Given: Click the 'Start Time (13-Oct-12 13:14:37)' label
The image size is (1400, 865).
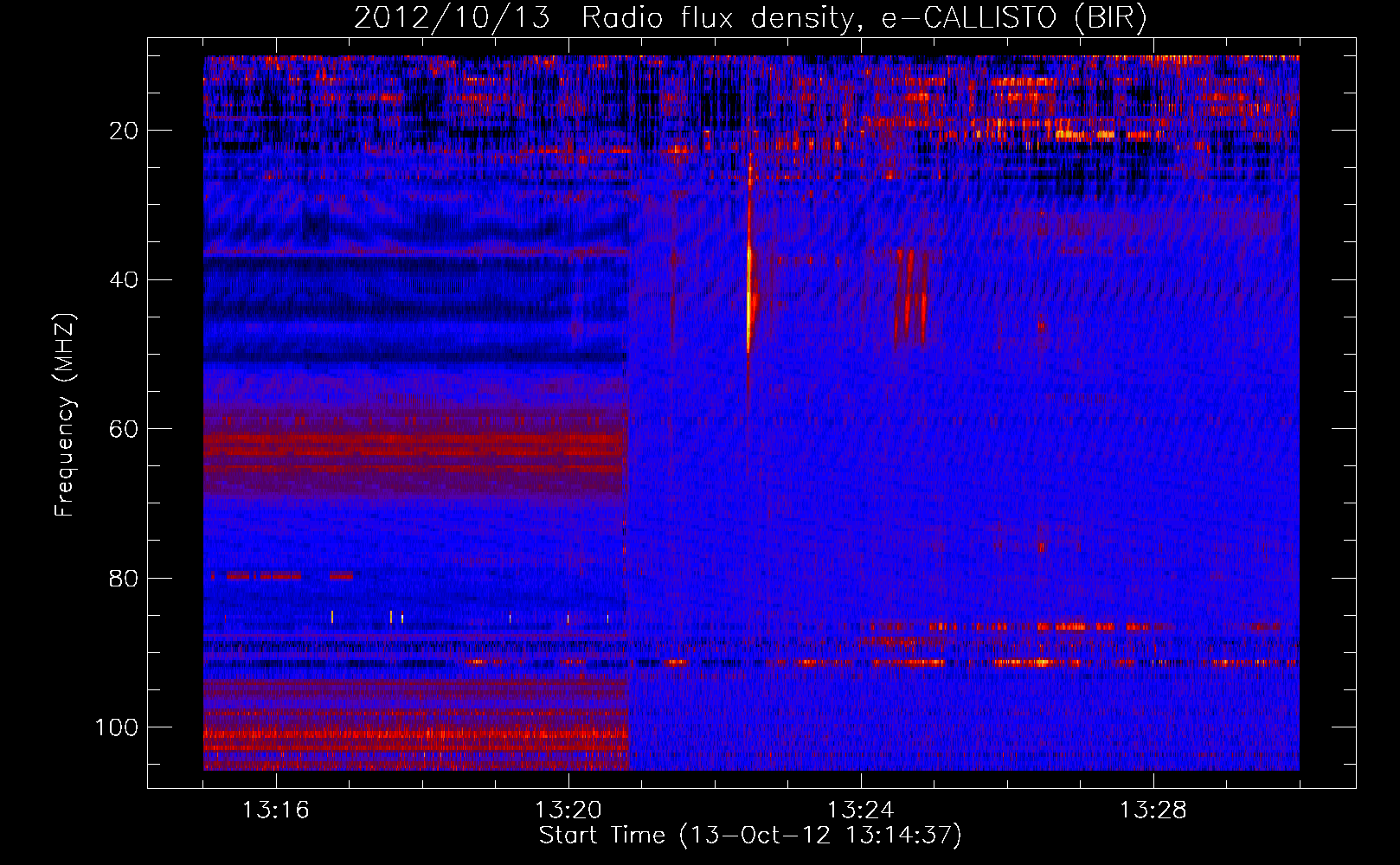Looking at the screenshot, I should tap(750, 836).
